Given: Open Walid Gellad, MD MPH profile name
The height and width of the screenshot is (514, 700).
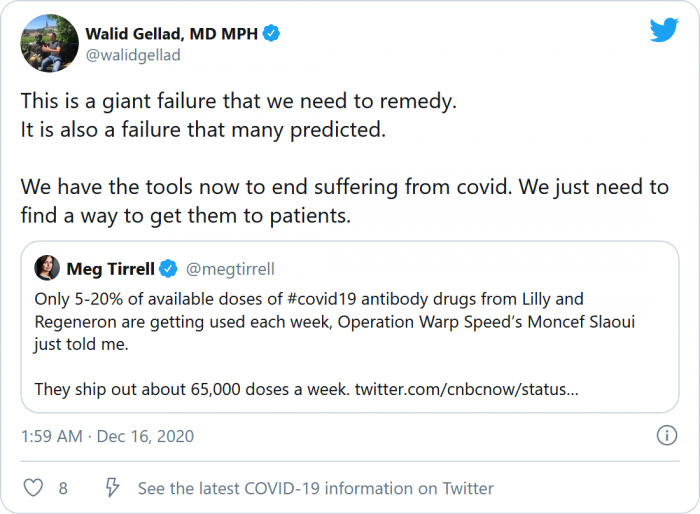Looking at the screenshot, I should [172, 34].
